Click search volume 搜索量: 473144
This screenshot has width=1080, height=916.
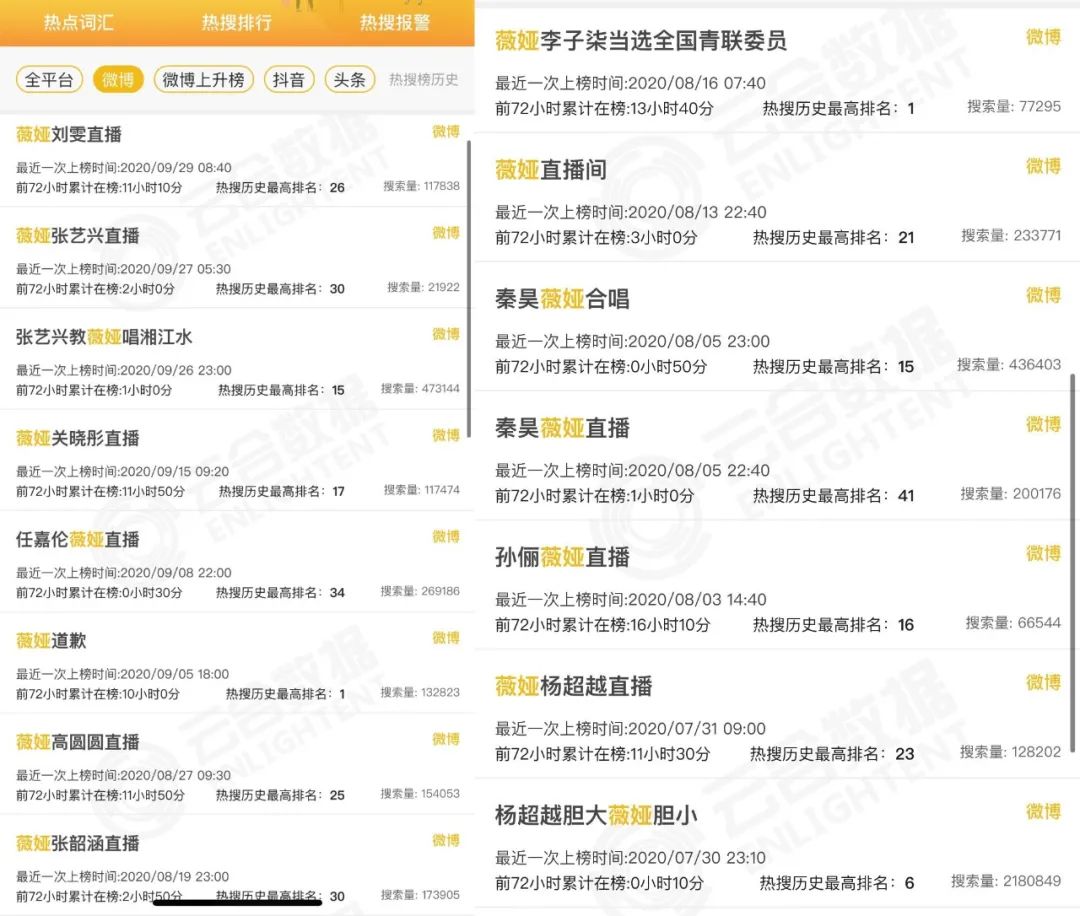pos(420,388)
